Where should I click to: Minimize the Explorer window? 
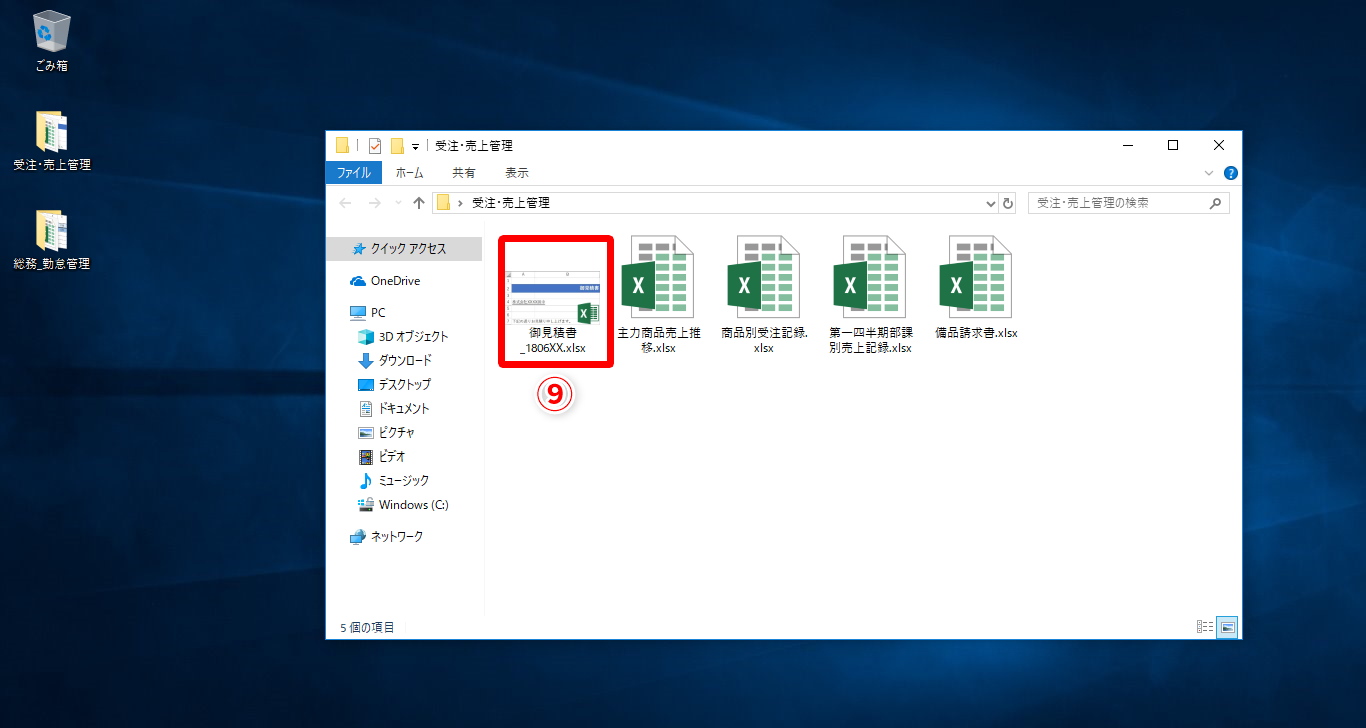point(1127,145)
